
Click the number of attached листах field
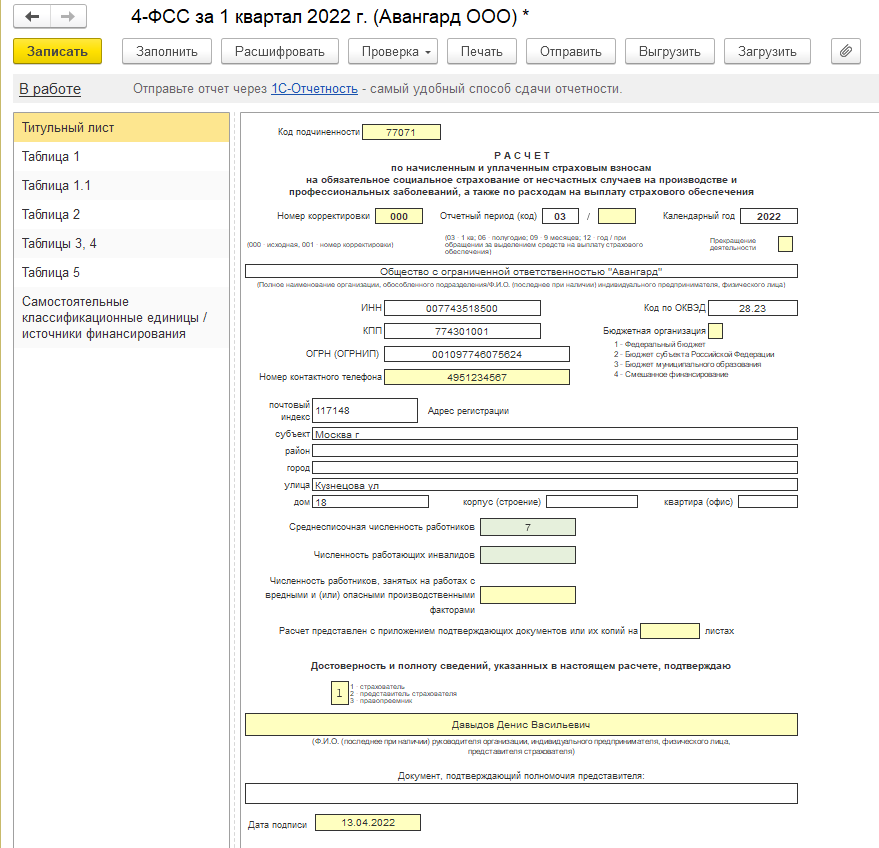click(x=670, y=631)
